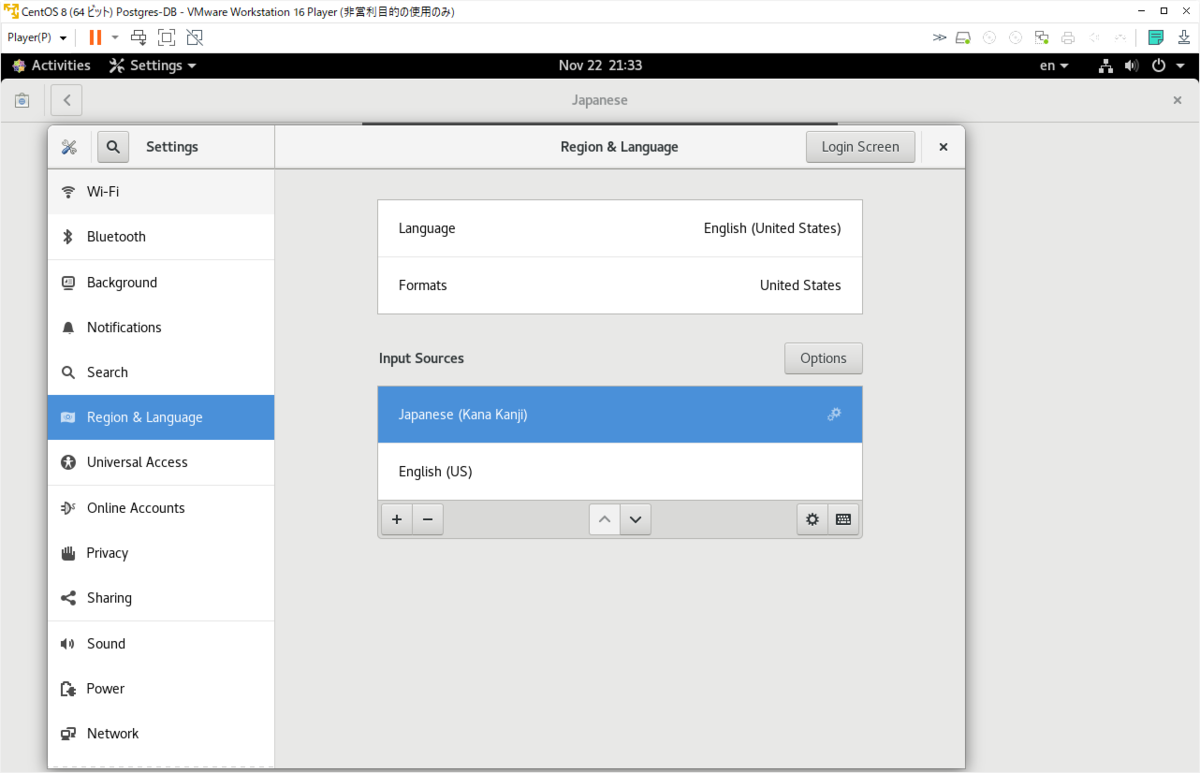Click the double-chevron expand devices icon
This screenshot has height=773, width=1200.
click(x=939, y=38)
